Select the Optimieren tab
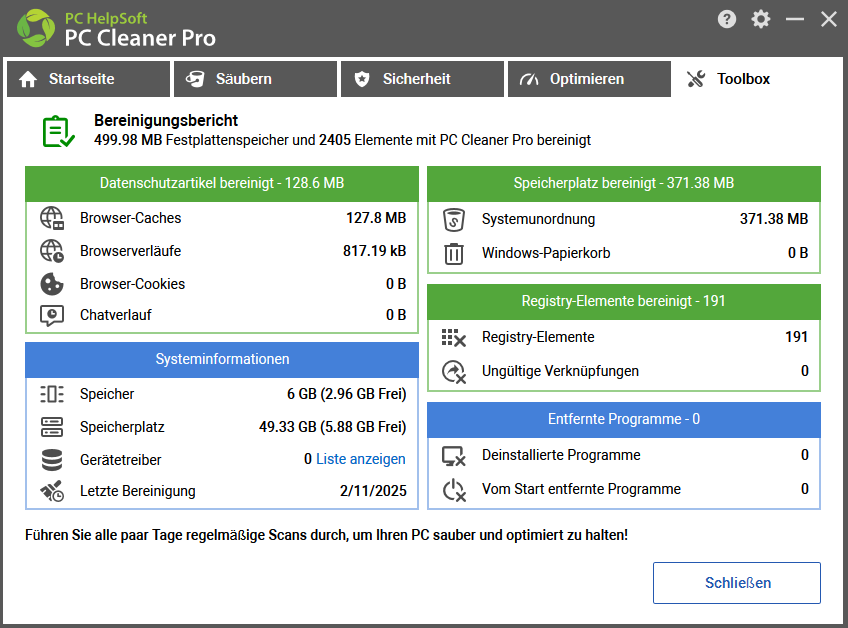The width and height of the screenshot is (848, 628). coord(589,79)
